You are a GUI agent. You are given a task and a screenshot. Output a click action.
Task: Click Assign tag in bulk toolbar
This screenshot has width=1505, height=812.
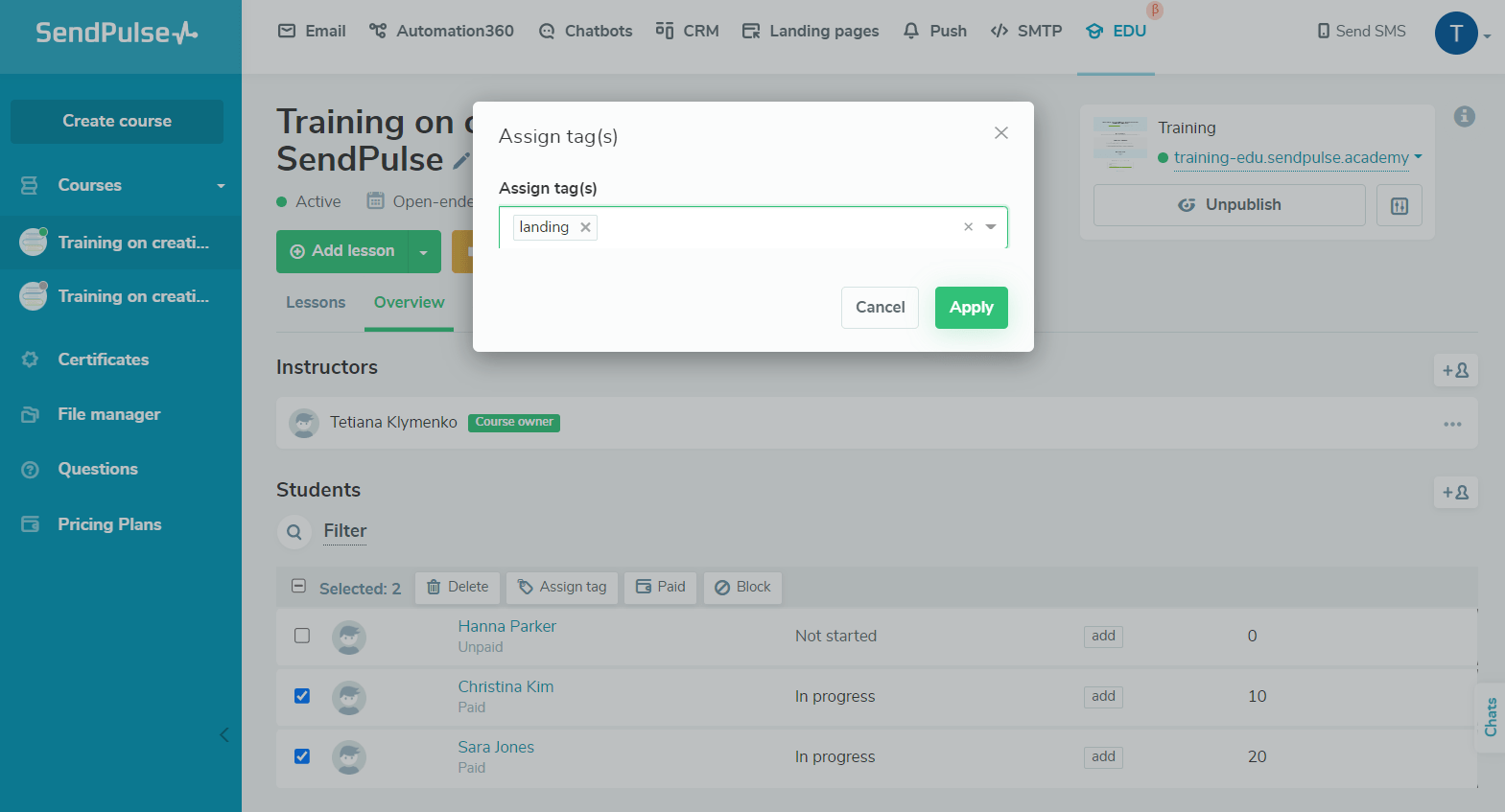point(562,588)
